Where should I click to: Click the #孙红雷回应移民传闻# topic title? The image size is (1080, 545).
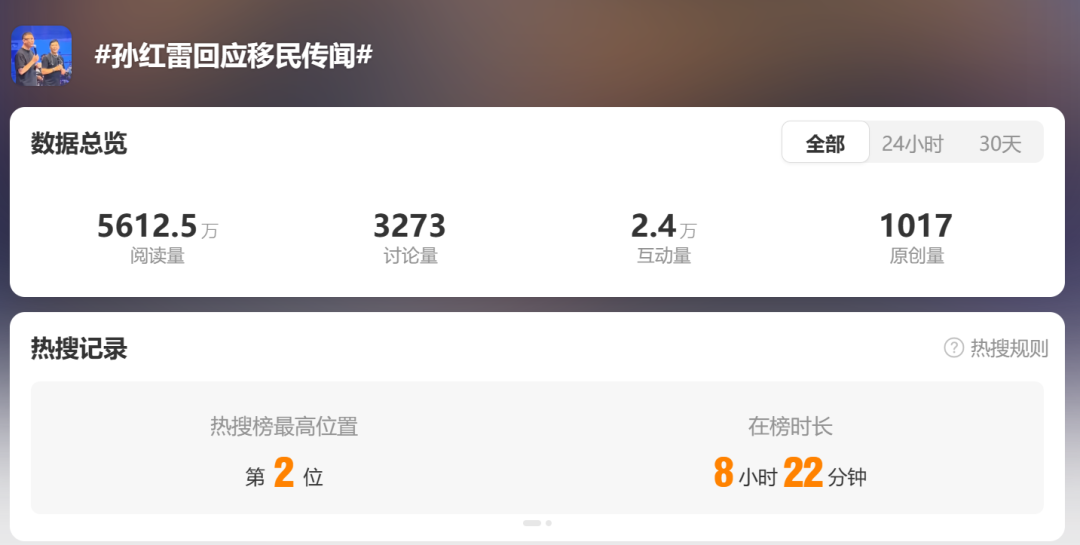[233, 55]
